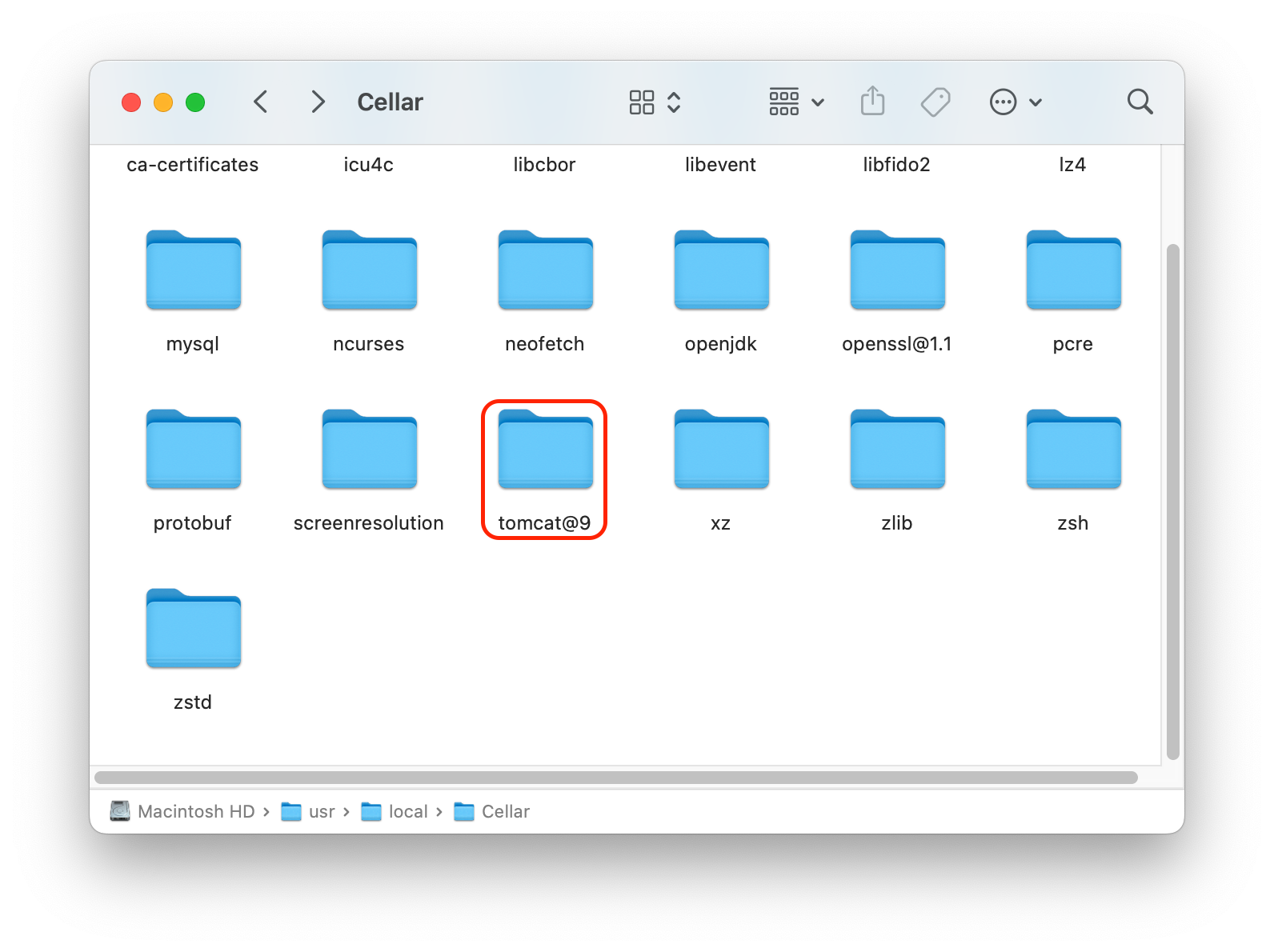This screenshot has height=952, width=1274.
Task: Select the neofetch folder icon
Action: click(x=545, y=270)
